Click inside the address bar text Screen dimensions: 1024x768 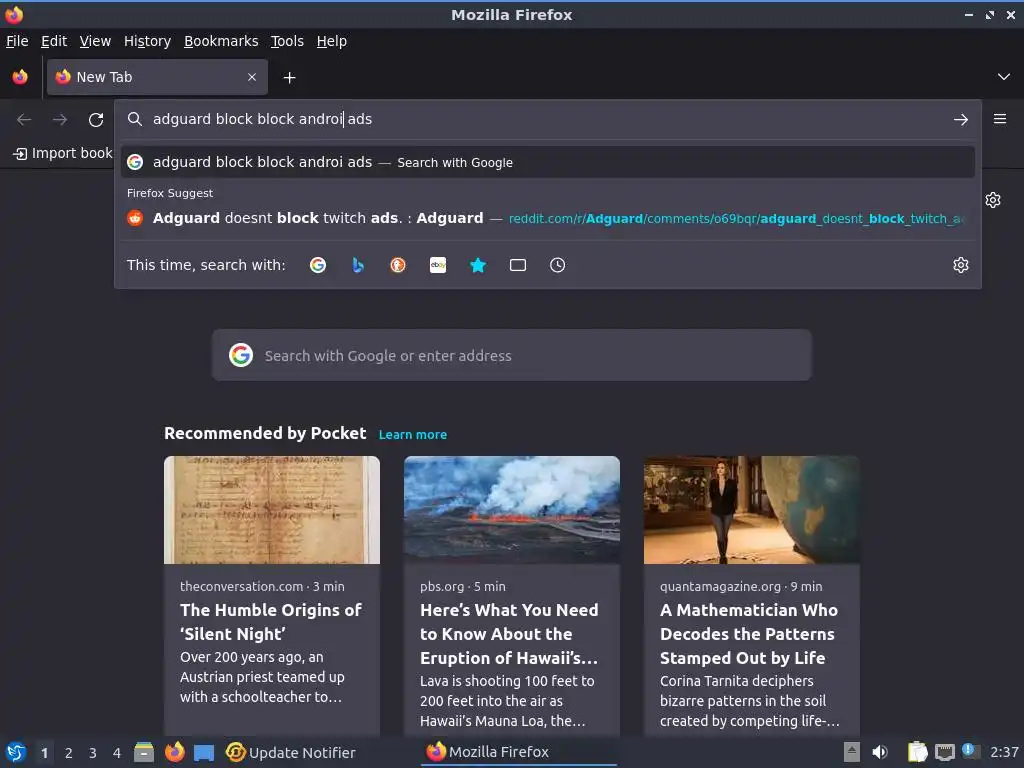coord(262,120)
